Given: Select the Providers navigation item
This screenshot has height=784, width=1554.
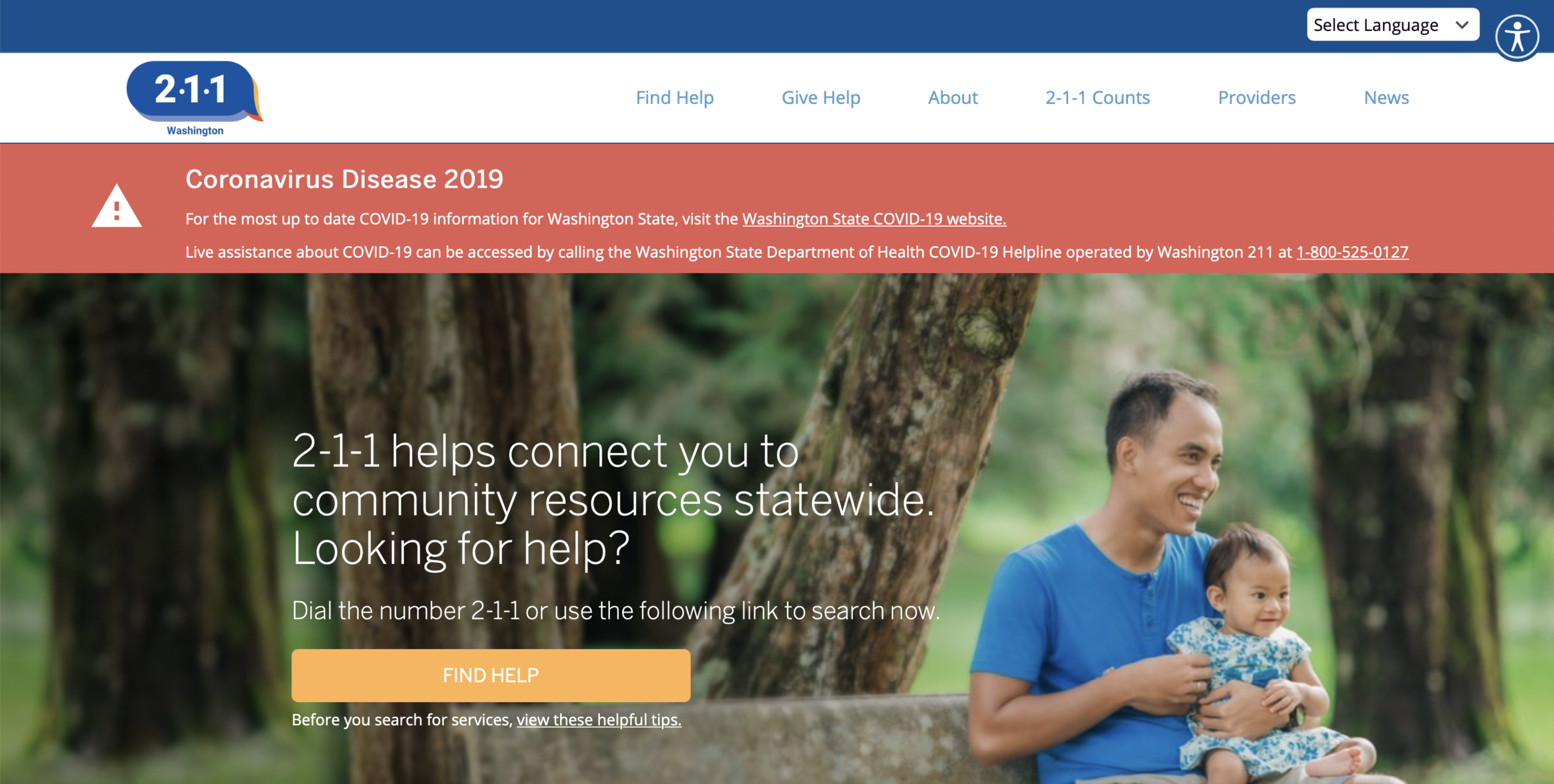Looking at the screenshot, I should coord(1256,98).
